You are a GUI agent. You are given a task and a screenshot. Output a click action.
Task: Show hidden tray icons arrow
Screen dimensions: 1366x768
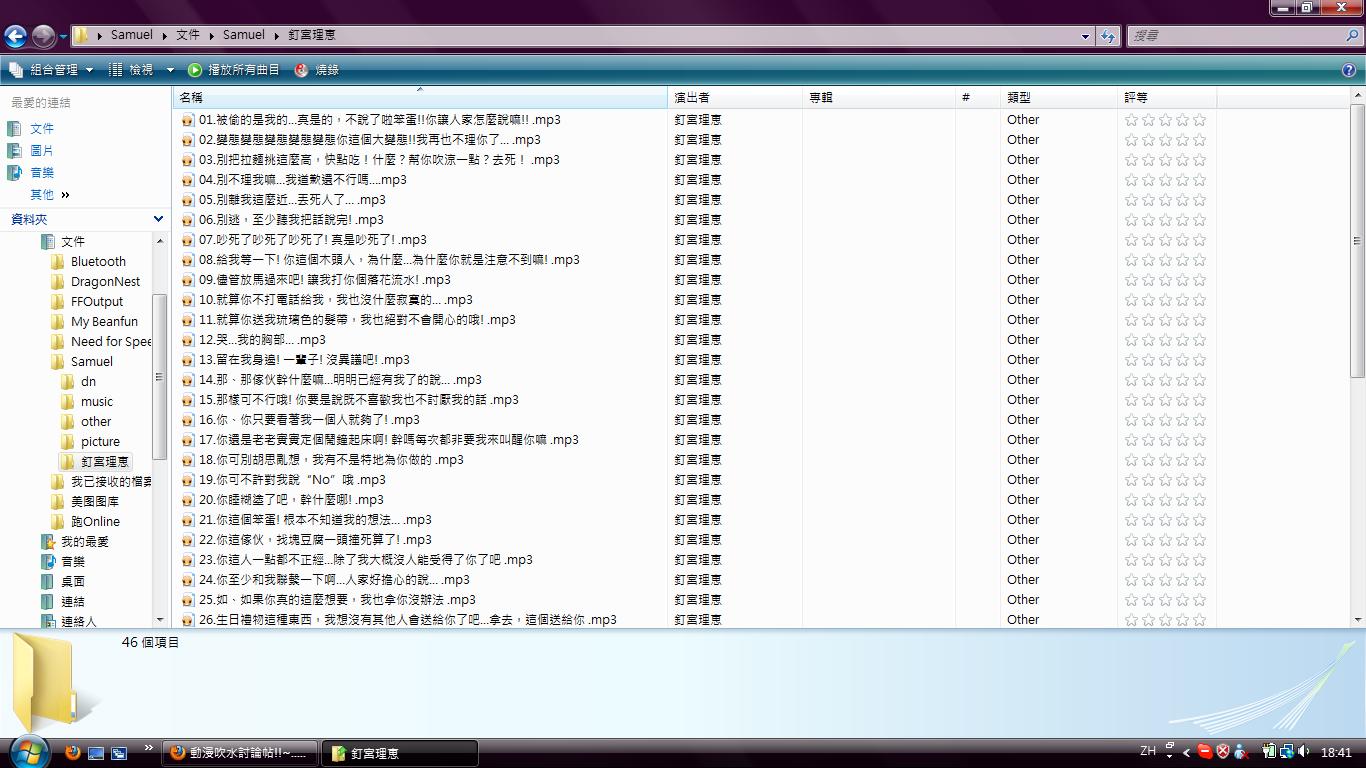1187,752
